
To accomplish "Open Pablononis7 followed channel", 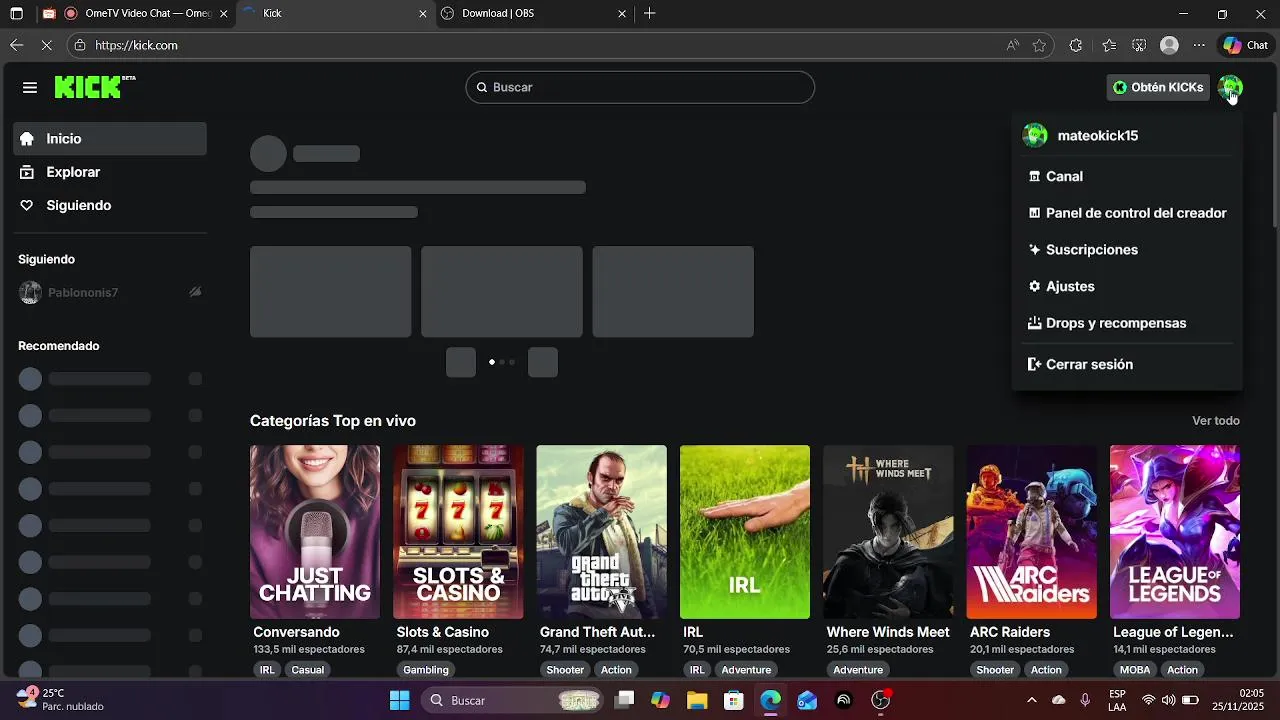I will 110,292.
